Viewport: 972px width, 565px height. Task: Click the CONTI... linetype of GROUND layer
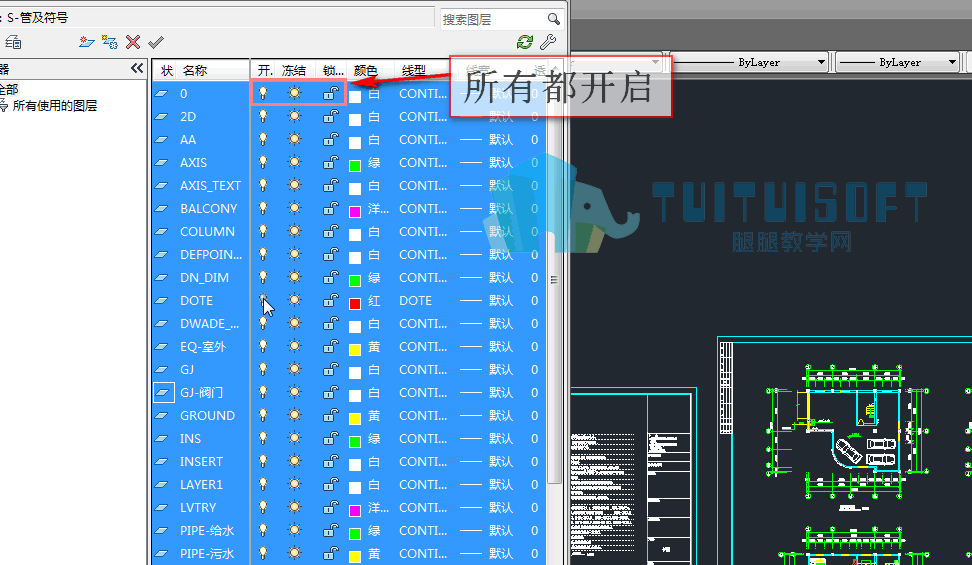point(423,416)
